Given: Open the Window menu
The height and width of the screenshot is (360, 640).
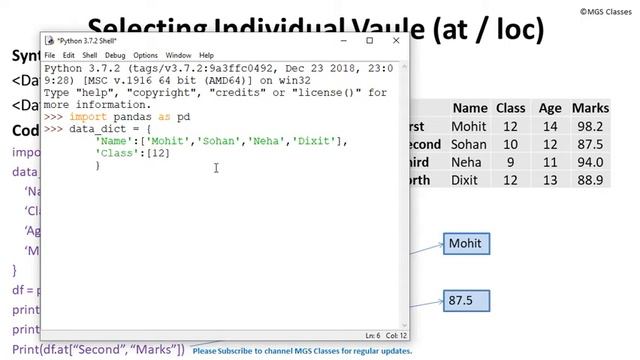Looking at the screenshot, I should [x=178, y=55].
